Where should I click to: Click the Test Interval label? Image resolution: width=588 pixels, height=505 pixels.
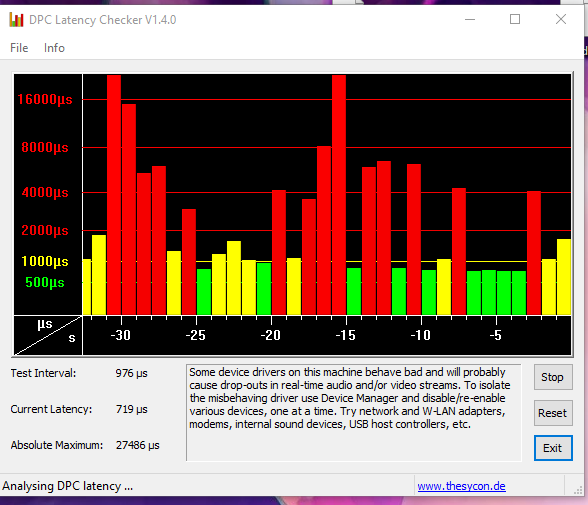(43, 373)
